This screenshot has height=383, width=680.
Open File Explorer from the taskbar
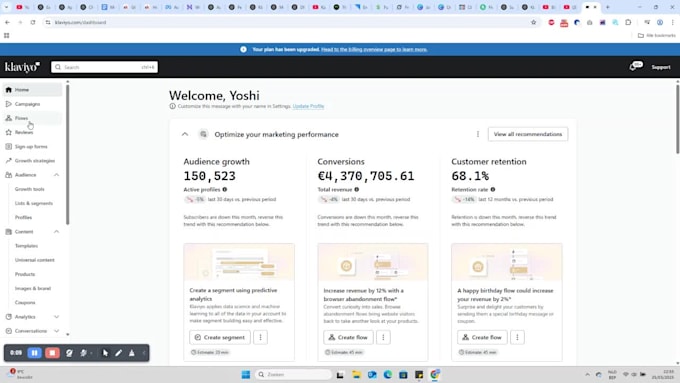coord(356,374)
